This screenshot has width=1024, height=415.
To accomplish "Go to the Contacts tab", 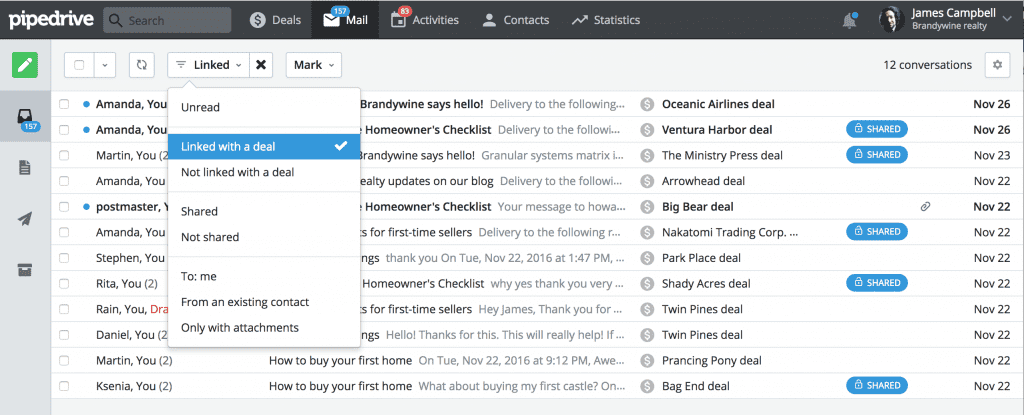I will [515, 20].
